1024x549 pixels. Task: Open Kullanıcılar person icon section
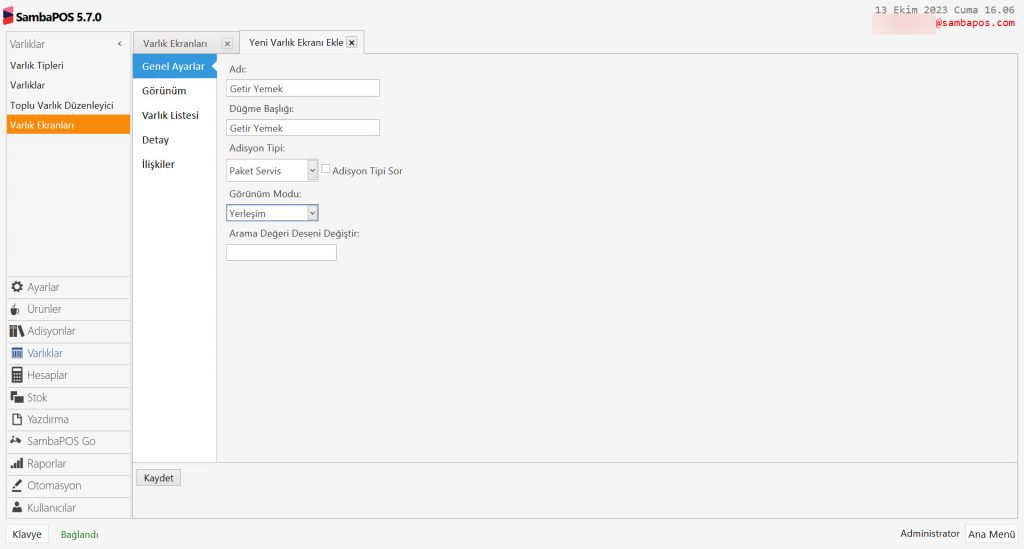[x=17, y=508]
